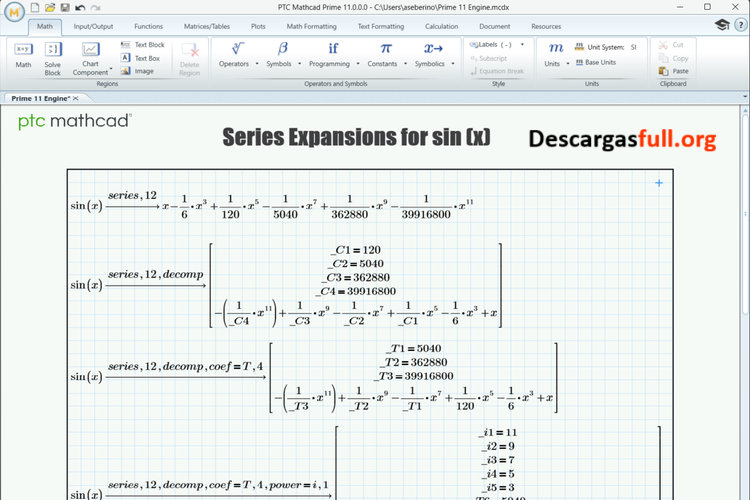Open the Labels dropdown

click(x=522, y=44)
